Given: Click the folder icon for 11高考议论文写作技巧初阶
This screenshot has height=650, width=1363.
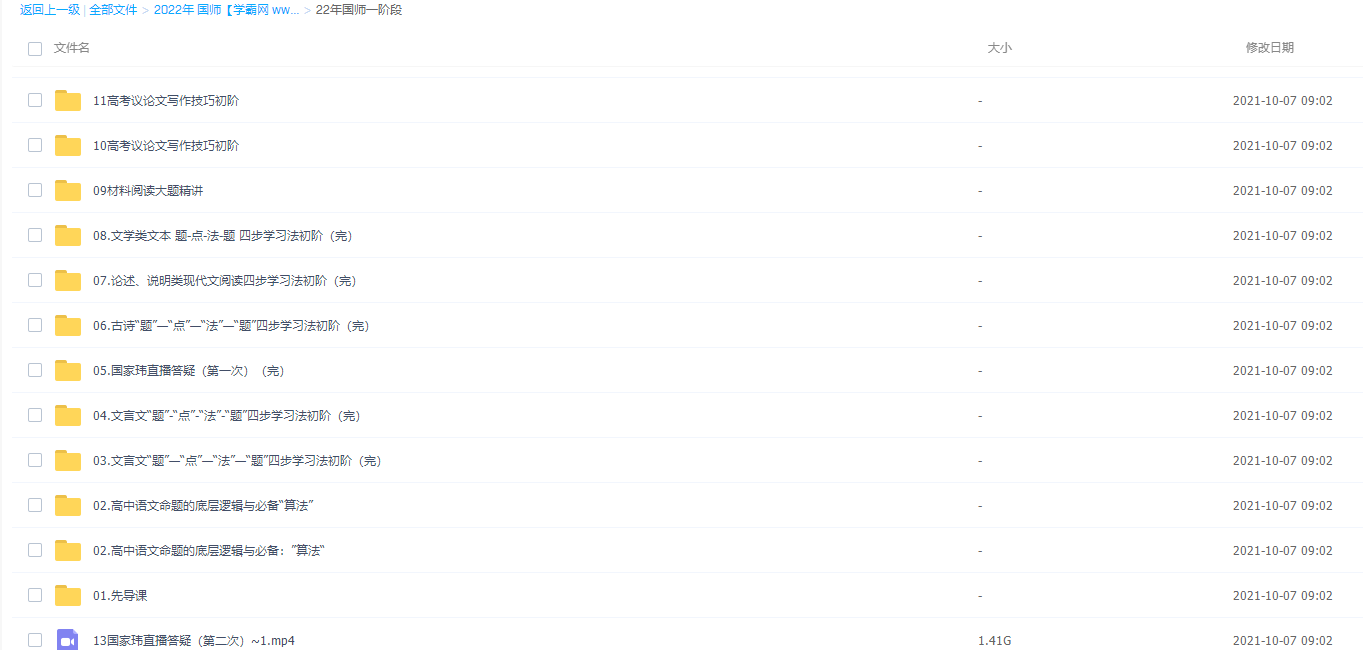Looking at the screenshot, I should tap(68, 101).
